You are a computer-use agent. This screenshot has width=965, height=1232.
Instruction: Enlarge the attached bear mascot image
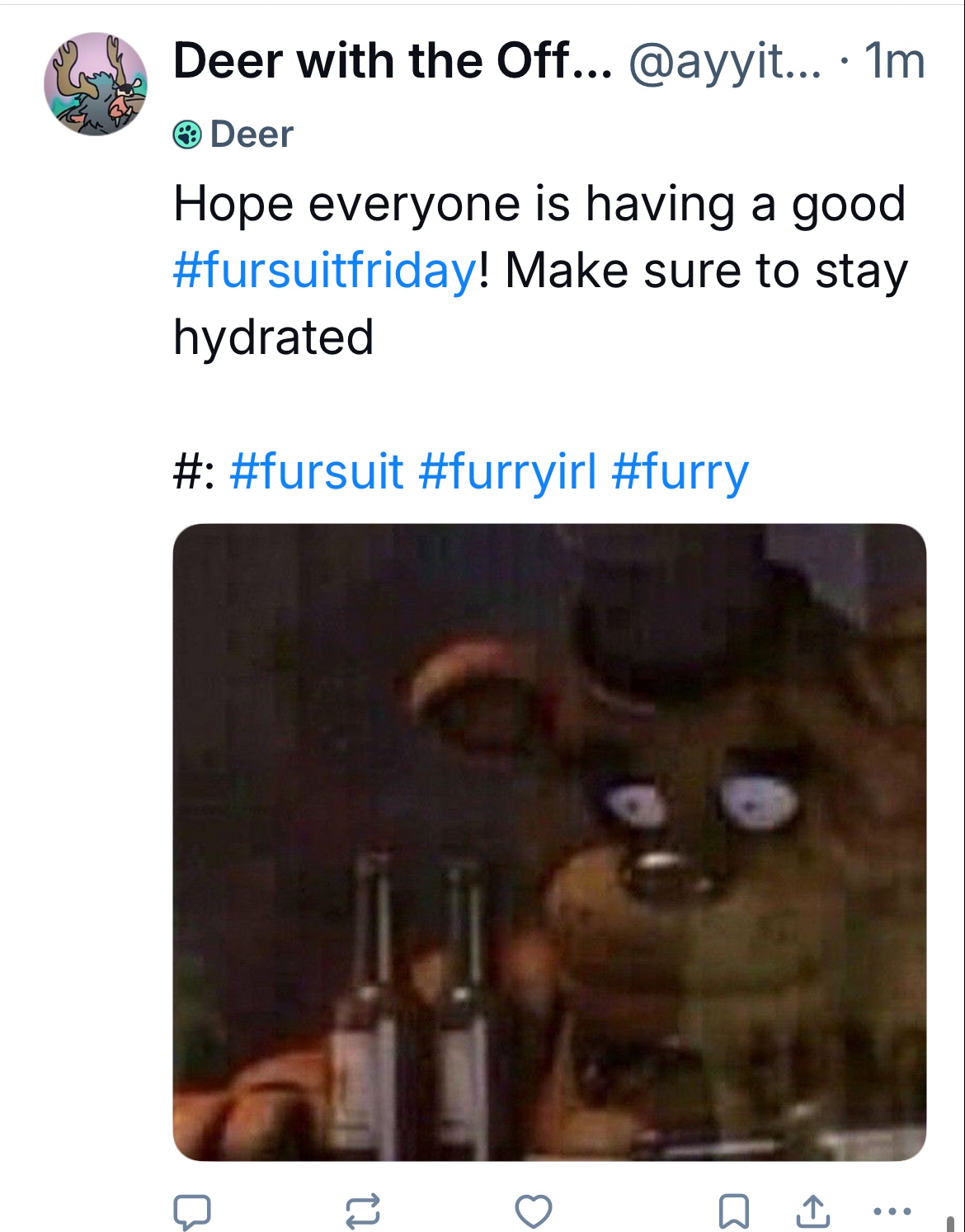click(549, 842)
